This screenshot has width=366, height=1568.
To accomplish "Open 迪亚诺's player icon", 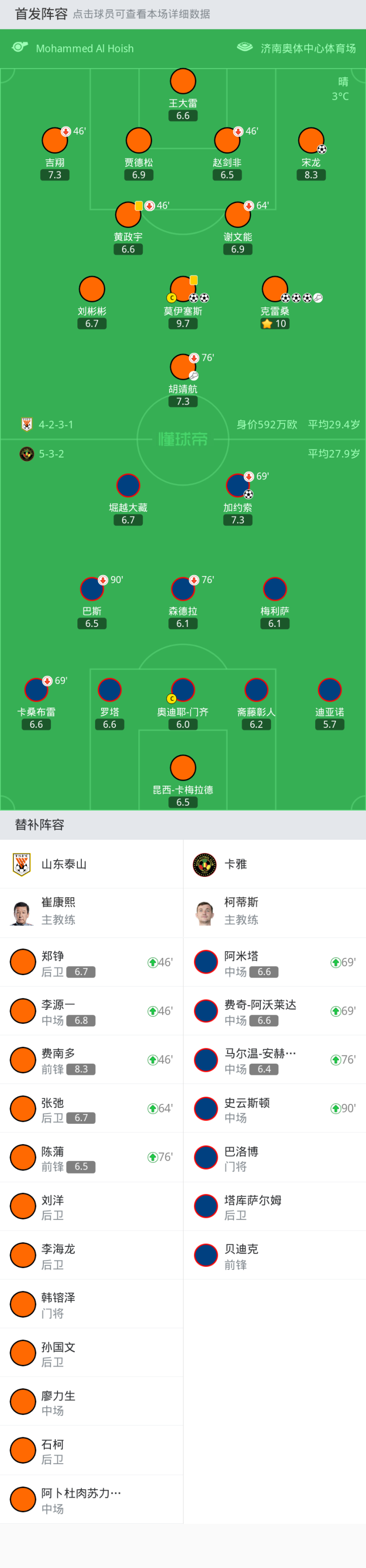I will click(x=329, y=690).
